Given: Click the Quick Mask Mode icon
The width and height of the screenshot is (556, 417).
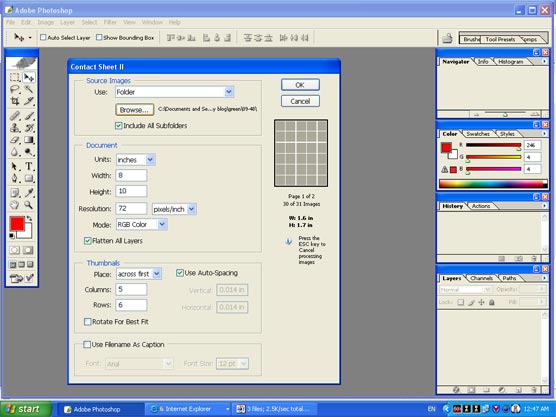Looking at the screenshot, I should coord(28,250).
